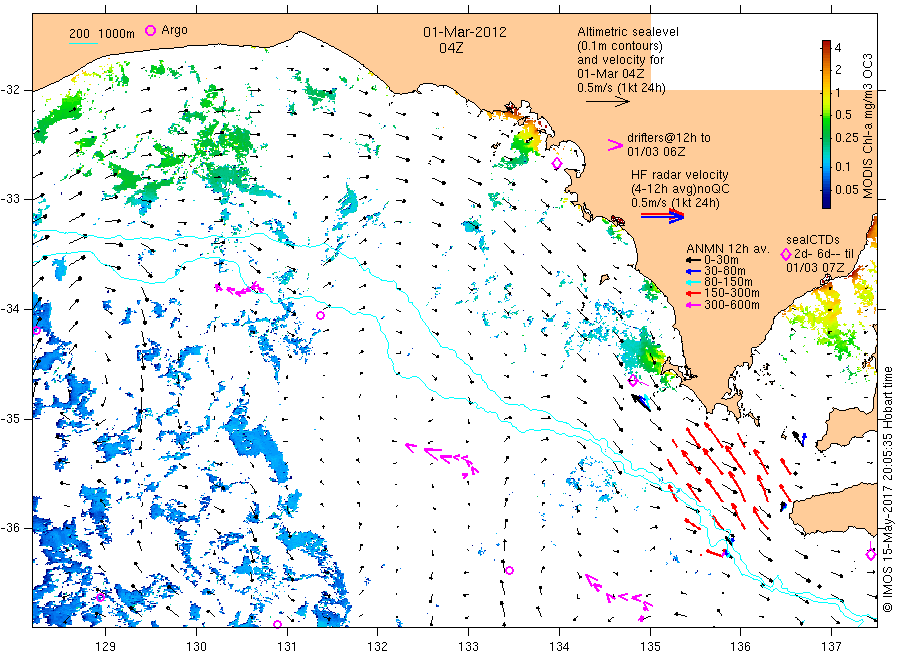900x660 pixels.
Task: Click the red HF radar arrows field near 135.7E
Action: click(730, 477)
